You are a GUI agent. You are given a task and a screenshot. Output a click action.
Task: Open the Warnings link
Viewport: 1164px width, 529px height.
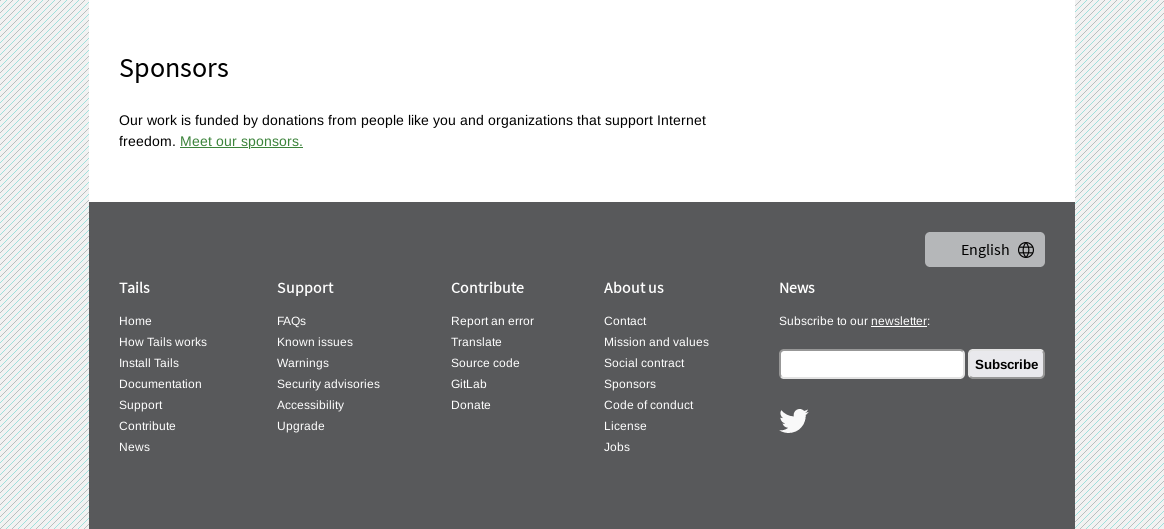pos(303,363)
